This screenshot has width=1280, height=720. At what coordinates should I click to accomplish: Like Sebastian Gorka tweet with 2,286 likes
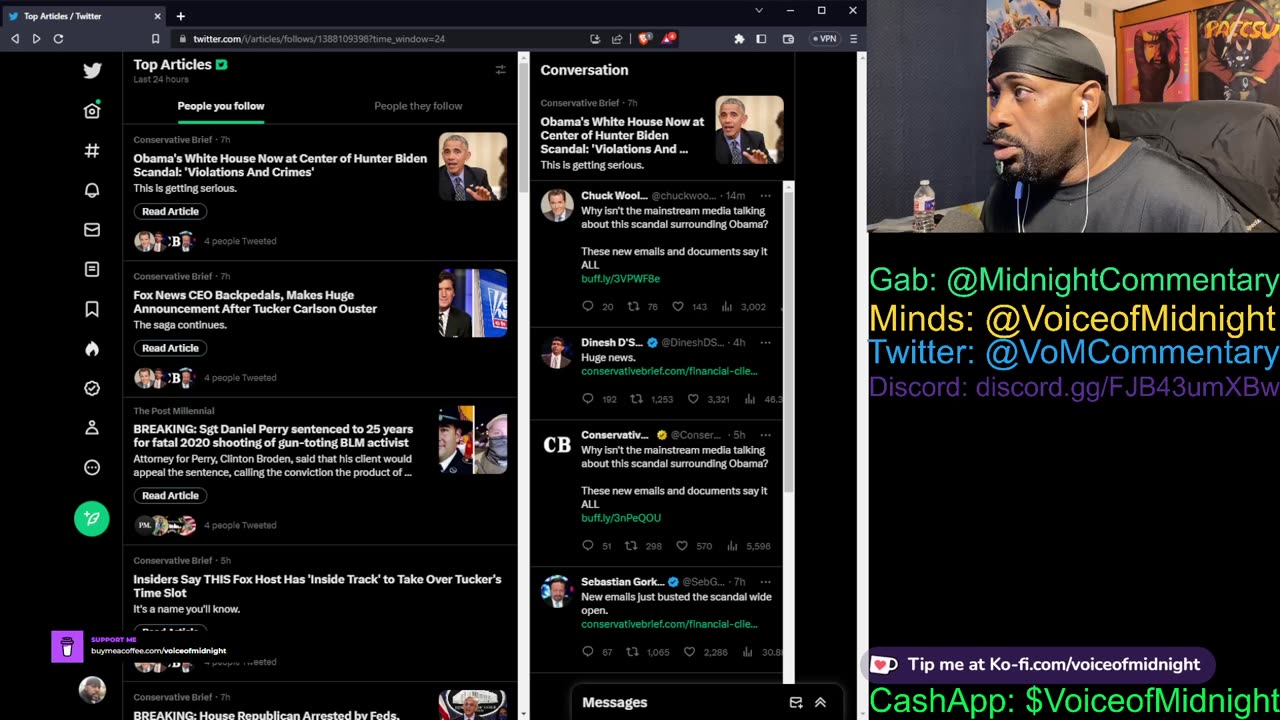(689, 652)
